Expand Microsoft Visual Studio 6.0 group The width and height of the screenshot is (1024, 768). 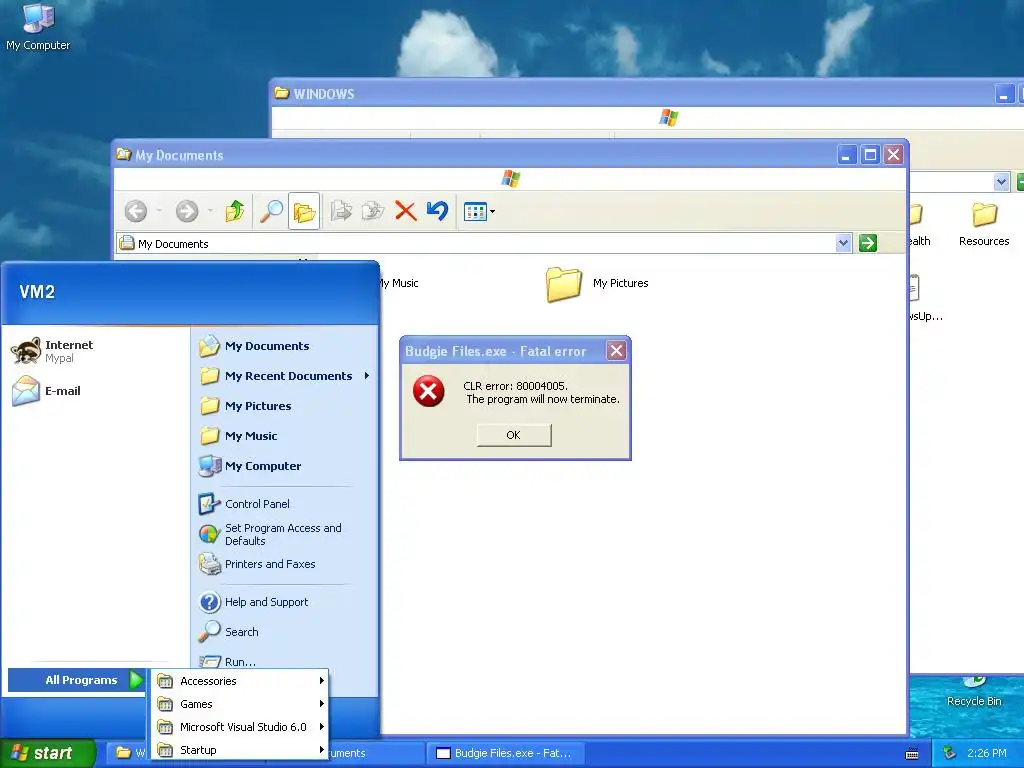(240, 727)
